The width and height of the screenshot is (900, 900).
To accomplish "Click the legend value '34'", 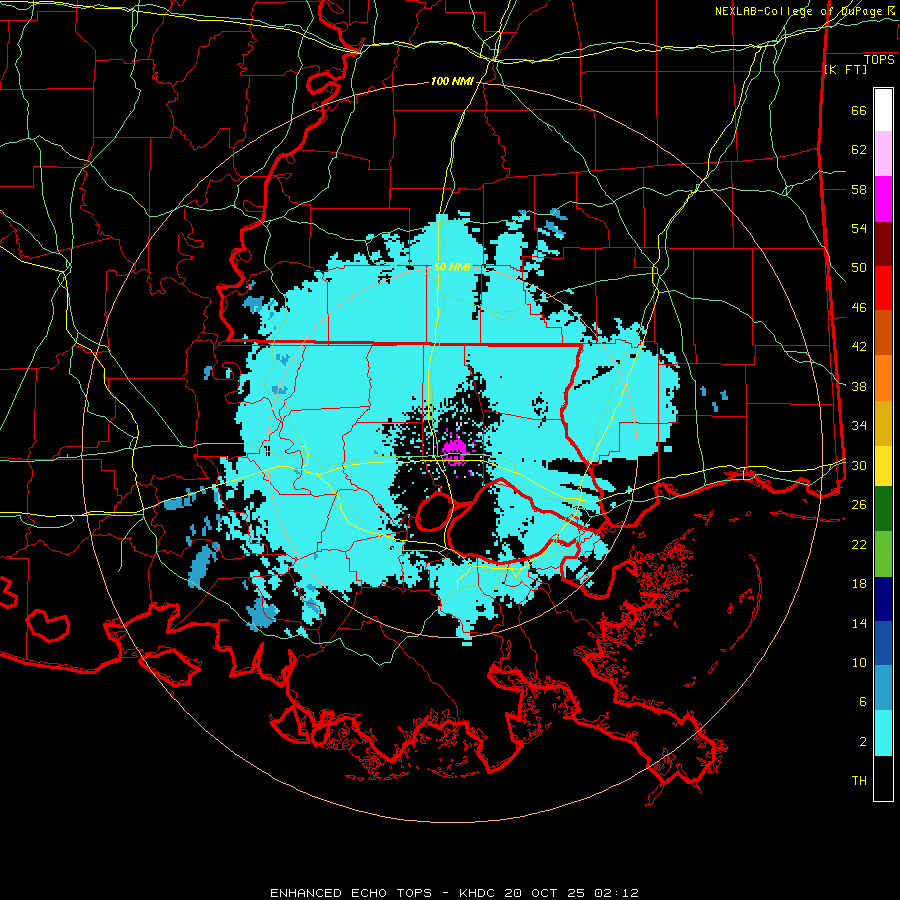I will point(859,425).
